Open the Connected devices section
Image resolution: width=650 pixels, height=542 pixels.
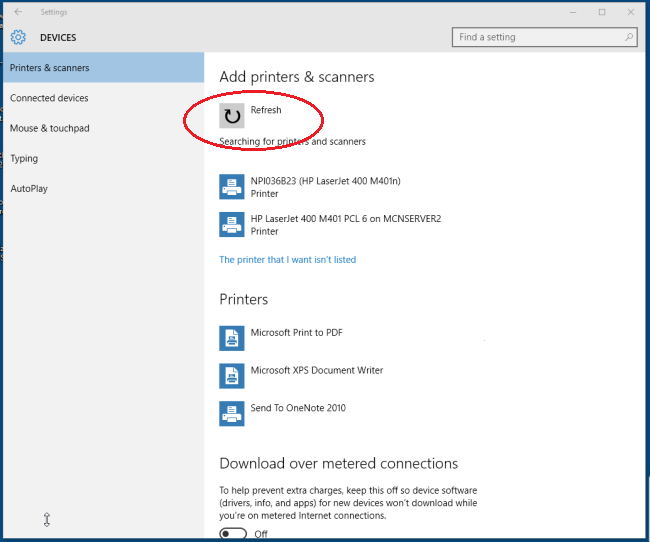pyautogui.click(x=49, y=98)
